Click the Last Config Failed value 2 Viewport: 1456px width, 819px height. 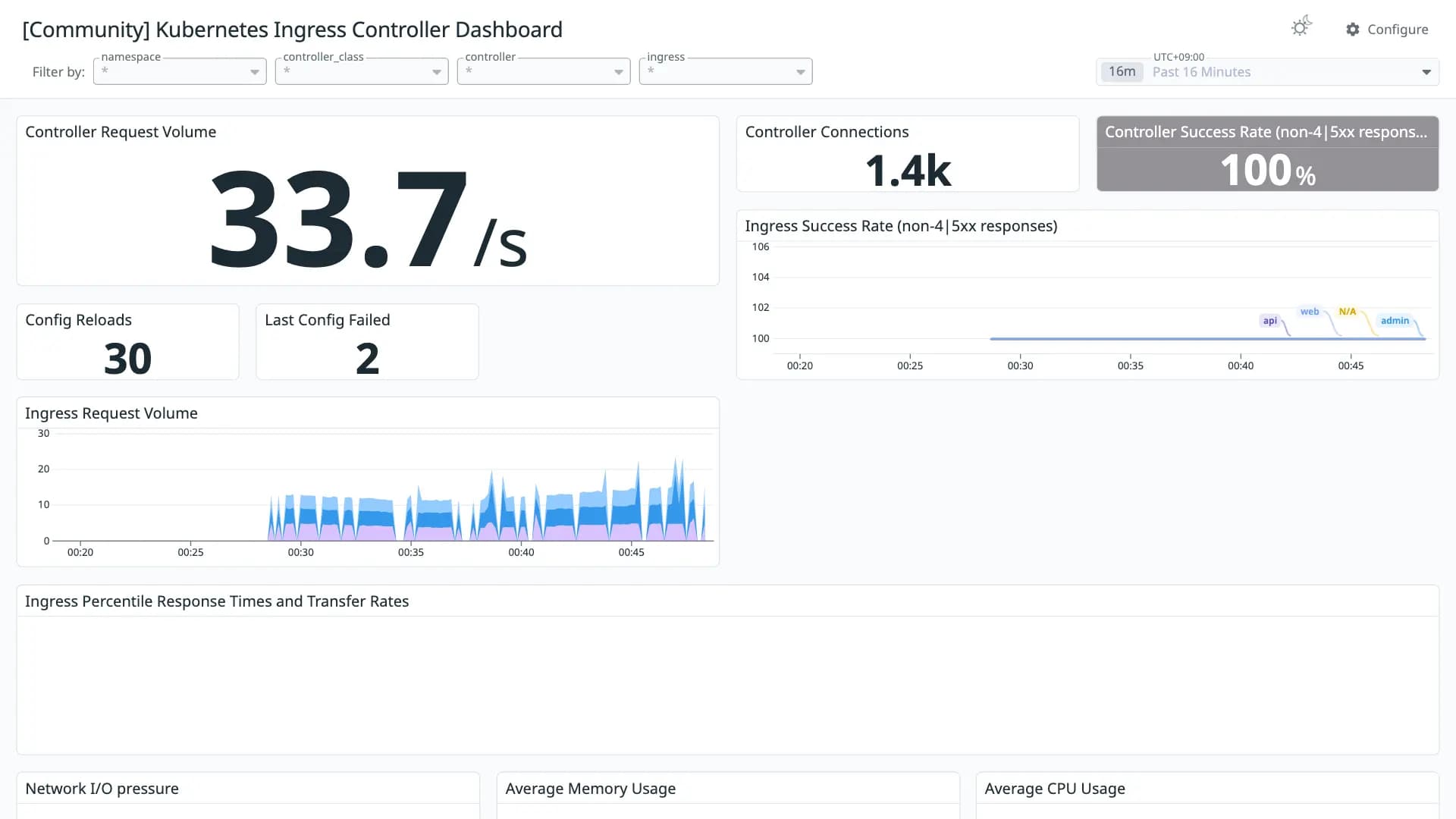(x=367, y=358)
